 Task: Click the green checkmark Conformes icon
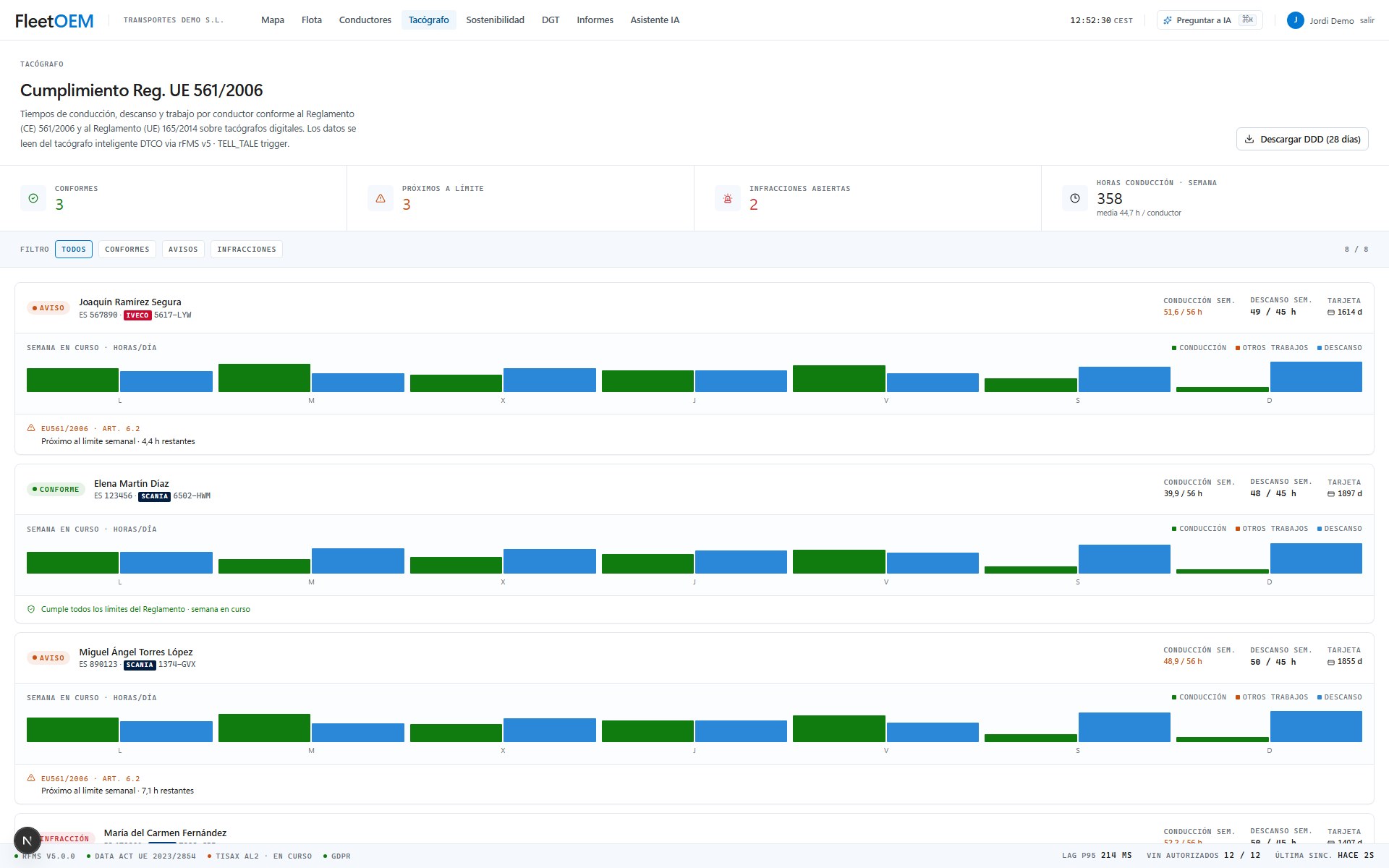click(x=33, y=198)
